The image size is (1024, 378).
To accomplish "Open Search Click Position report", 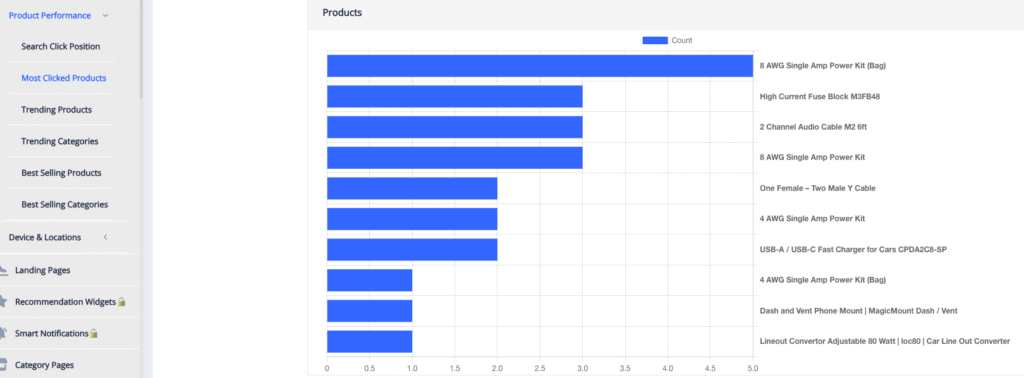I will [61, 46].
